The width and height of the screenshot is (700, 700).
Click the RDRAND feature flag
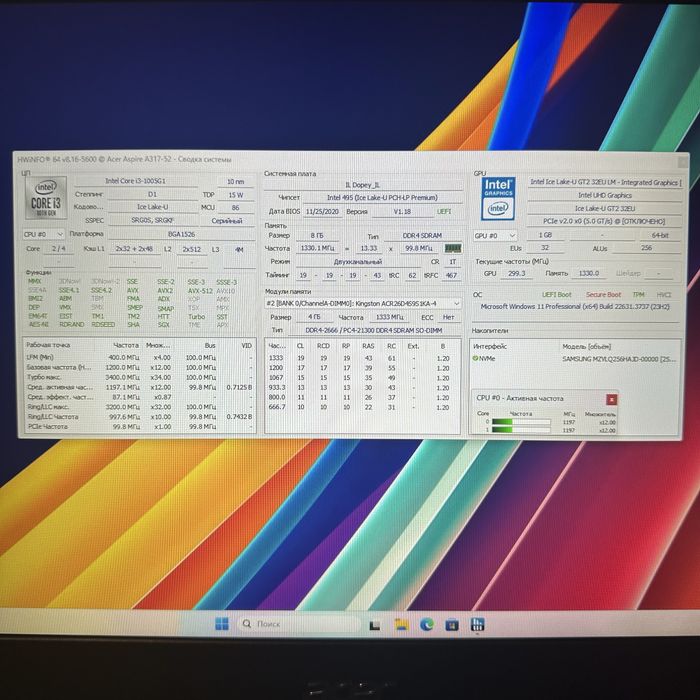pos(71,325)
